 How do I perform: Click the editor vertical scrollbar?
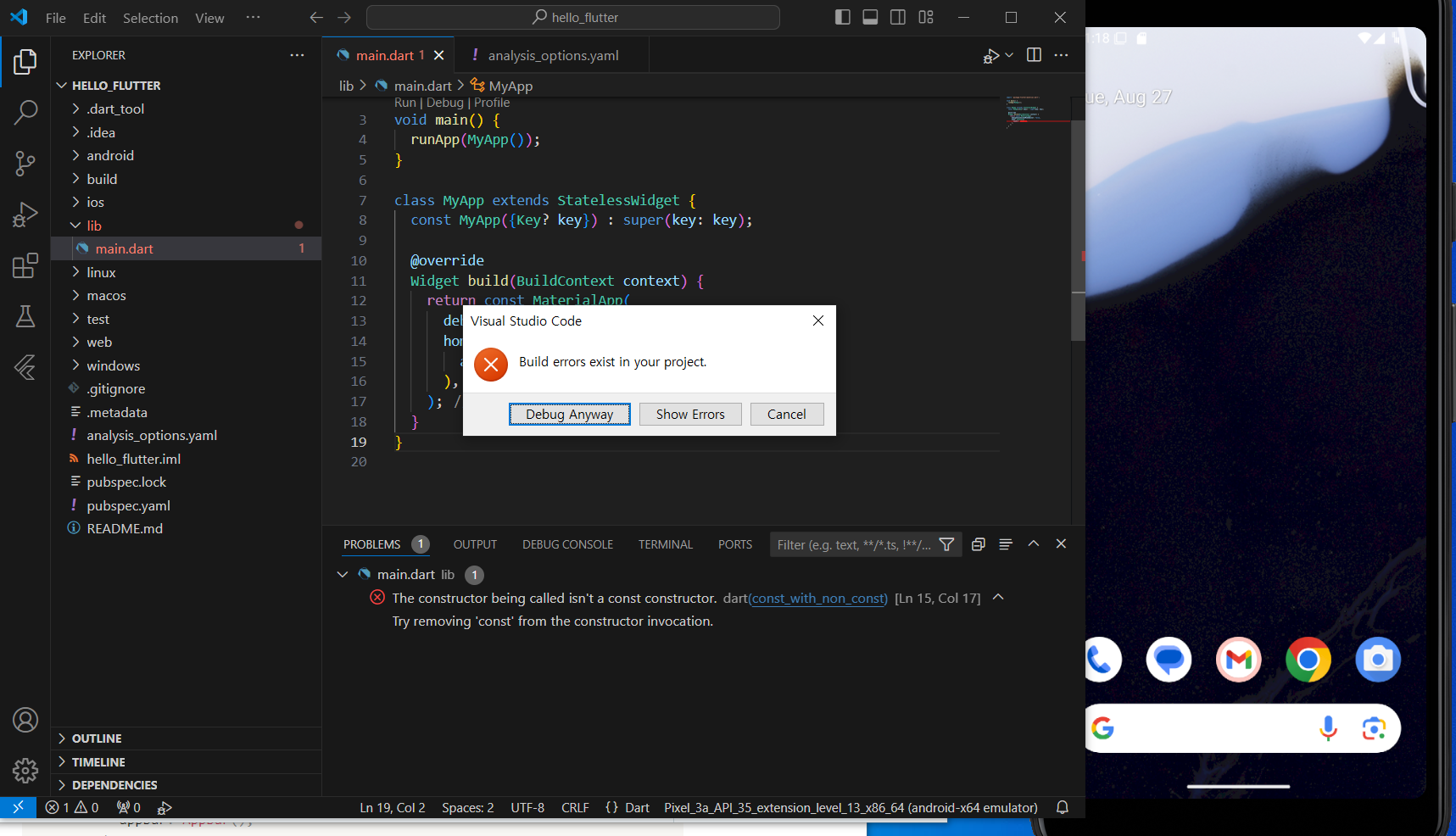(1078, 231)
